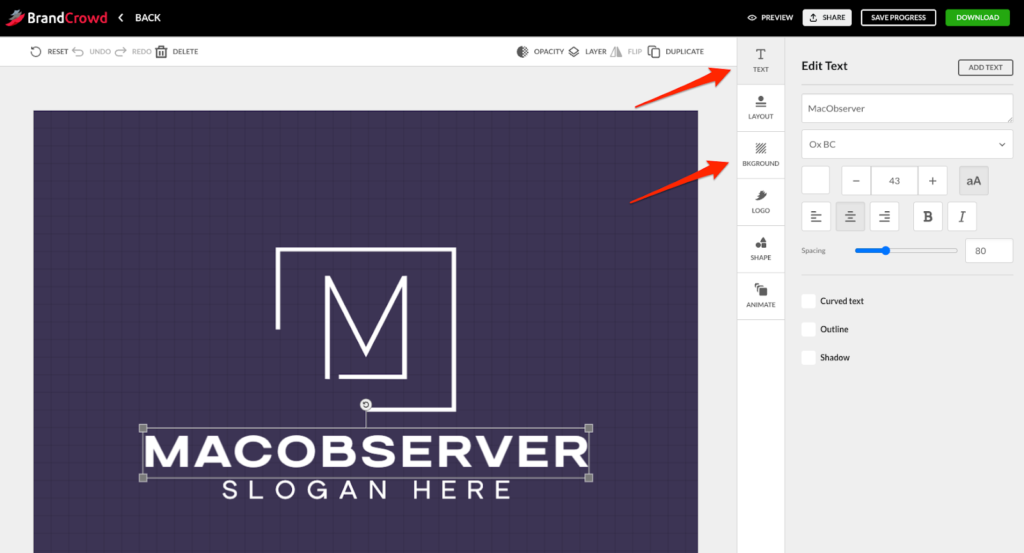The height and width of the screenshot is (553, 1024).
Task: Enable the Shadow checkbox
Action: [808, 357]
